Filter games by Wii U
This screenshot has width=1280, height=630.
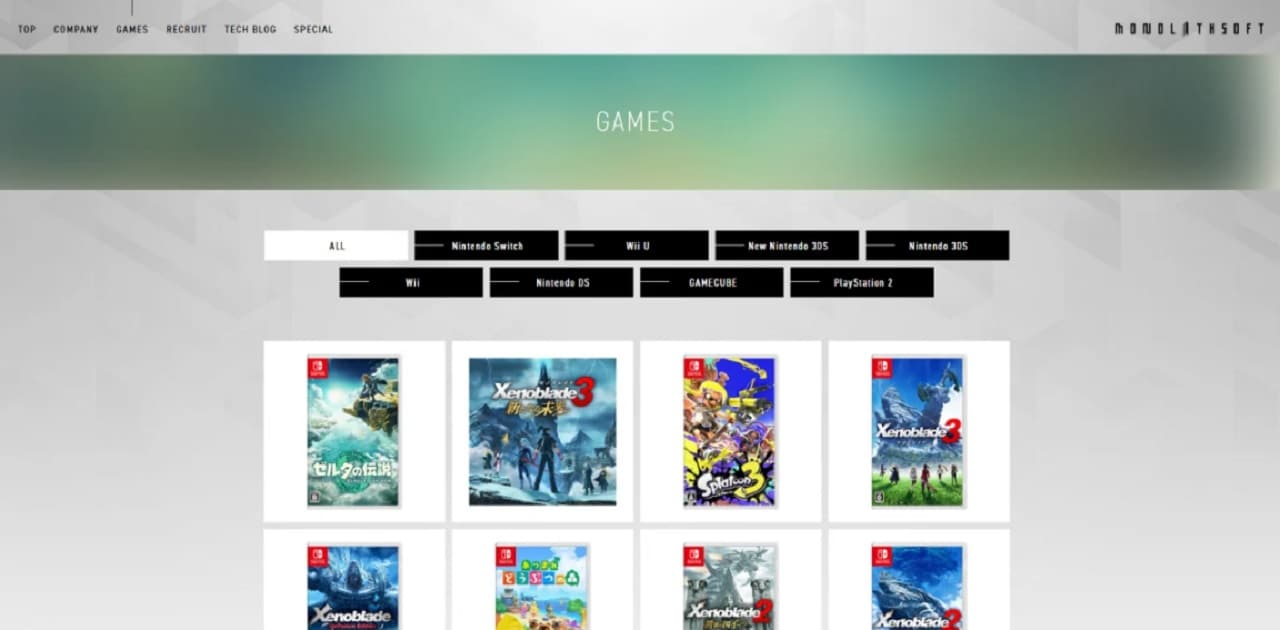click(637, 246)
